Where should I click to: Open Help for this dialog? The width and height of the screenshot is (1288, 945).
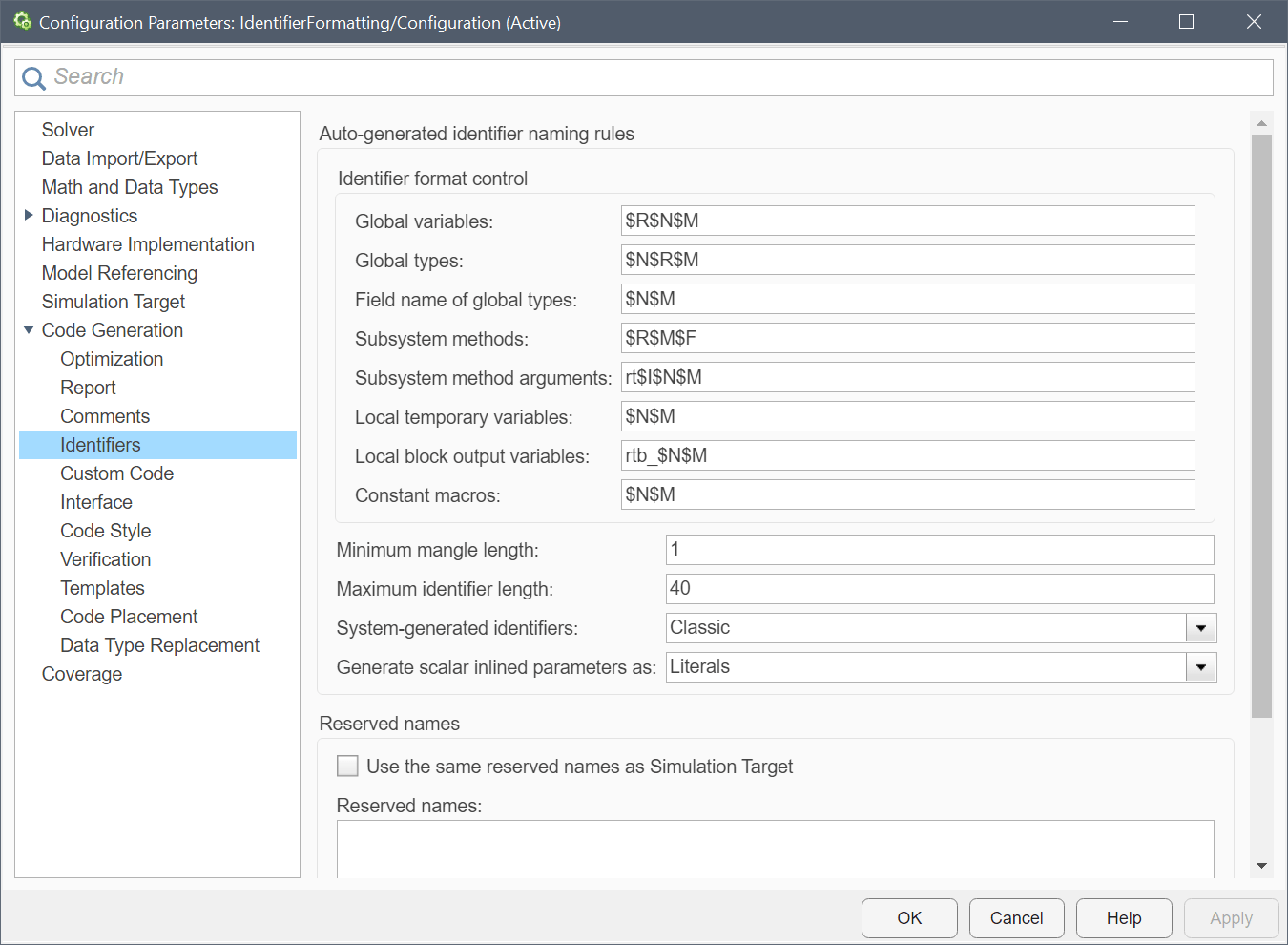(1123, 918)
